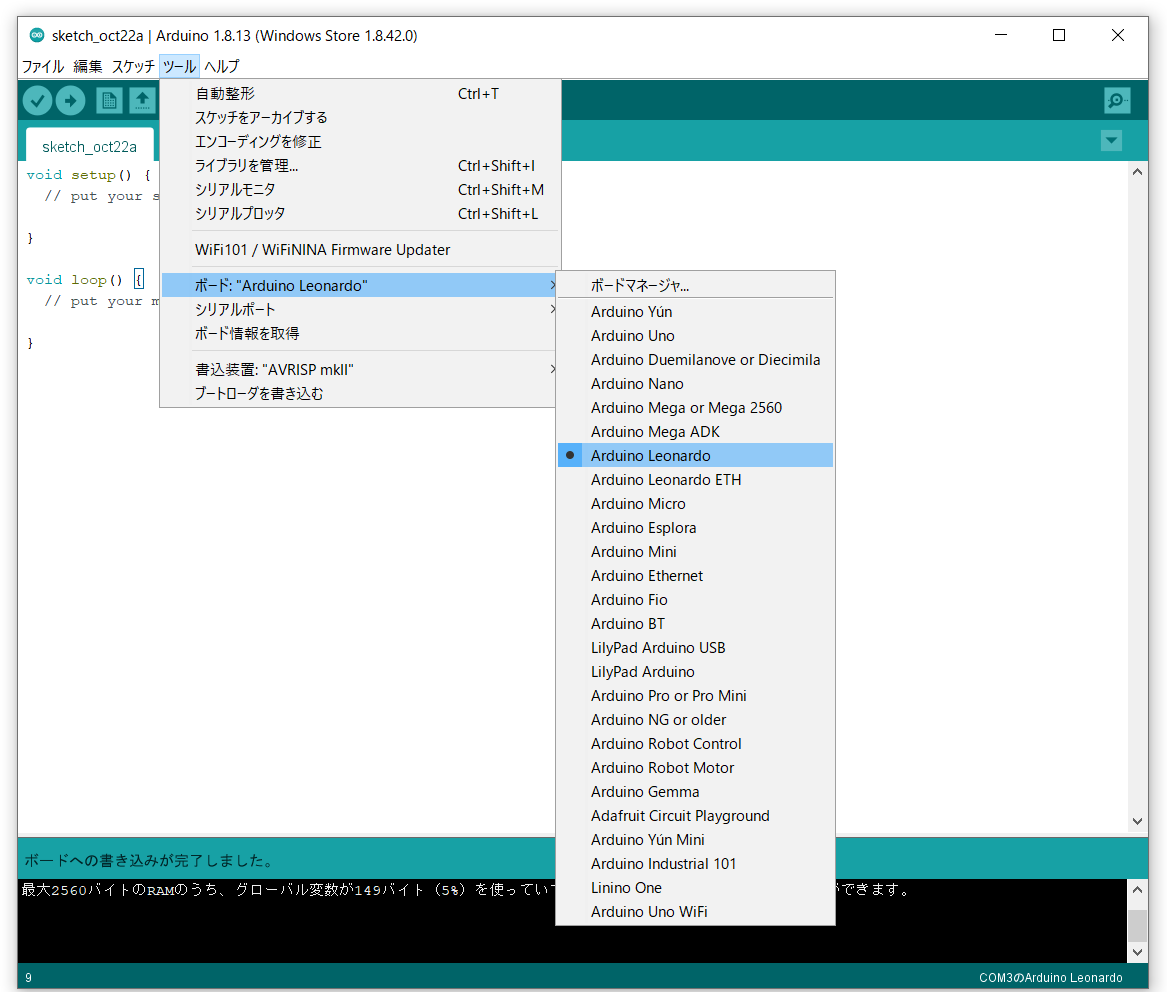
Task: Select Arduino Industrial 101 board
Action: [695, 863]
